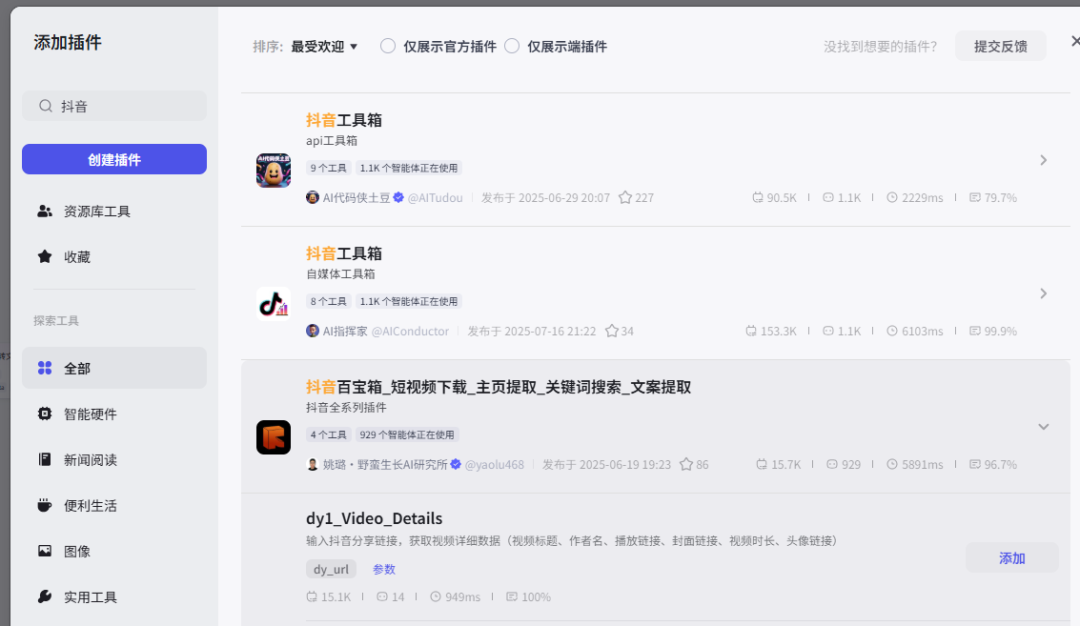Select 全部 category in sidebar
The height and width of the screenshot is (626, 1080).
click(x=114, y=368)
